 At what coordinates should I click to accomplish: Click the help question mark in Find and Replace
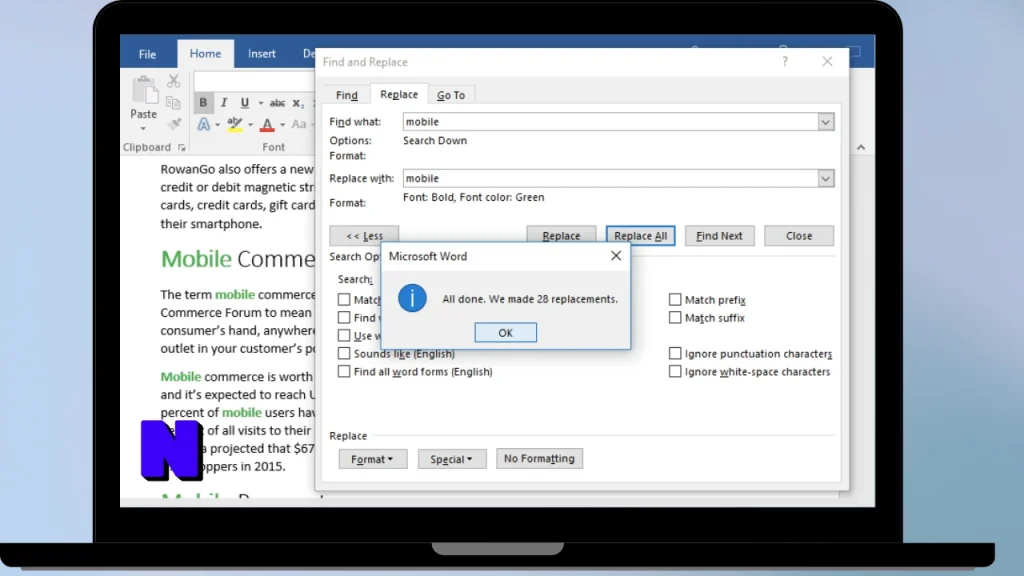[785, 61]
